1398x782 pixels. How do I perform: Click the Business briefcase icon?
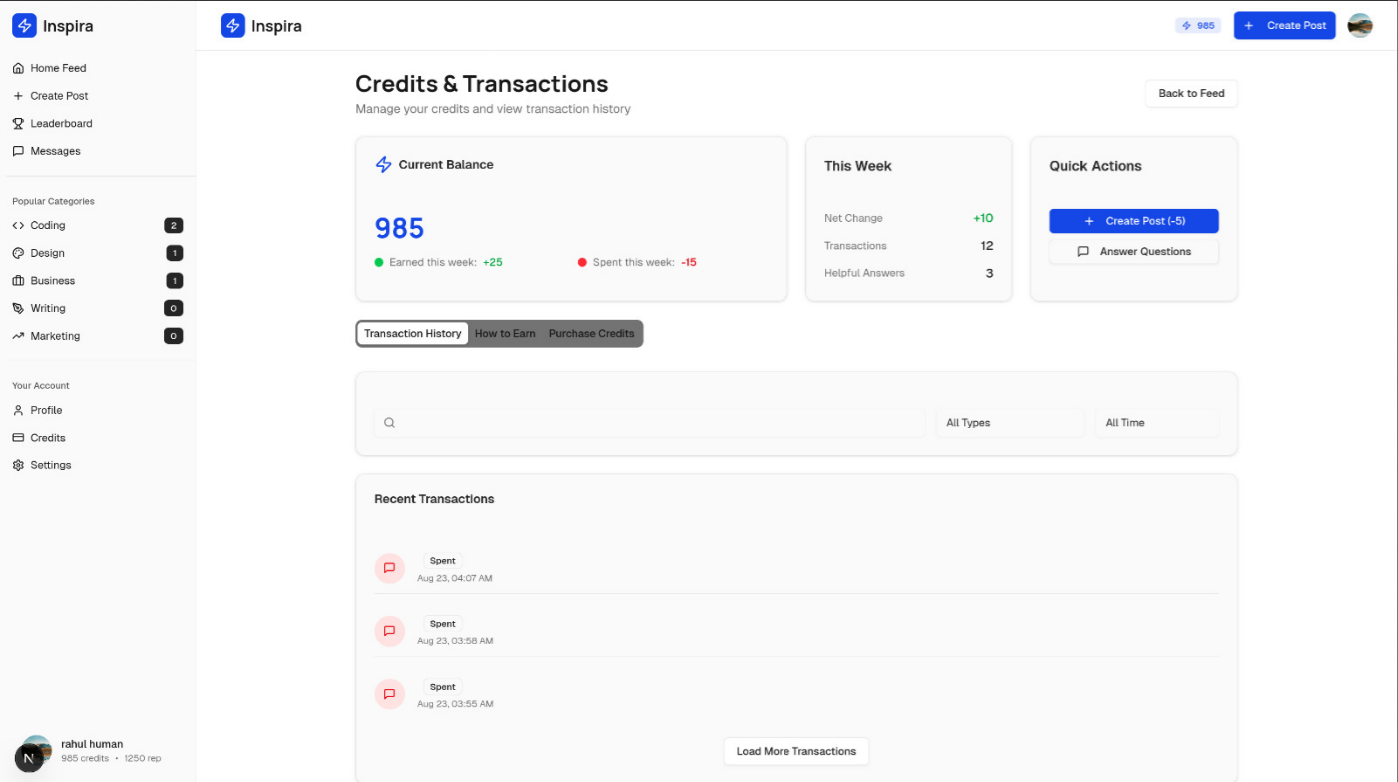coord(18,281)
